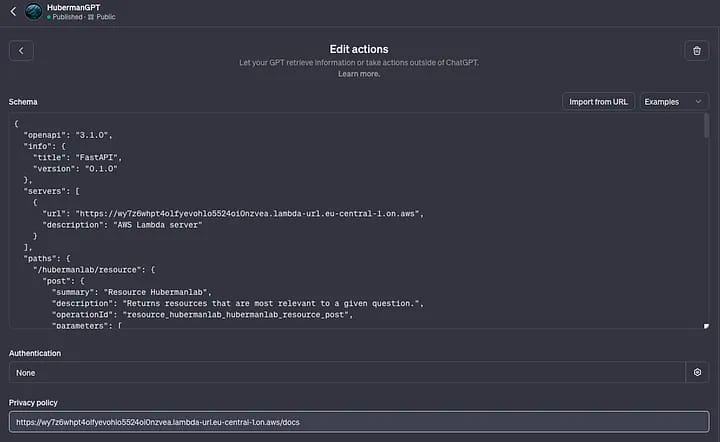Click the Import from URL button
The width and height of the screenshot is (720, 442).
pos(598,101)
